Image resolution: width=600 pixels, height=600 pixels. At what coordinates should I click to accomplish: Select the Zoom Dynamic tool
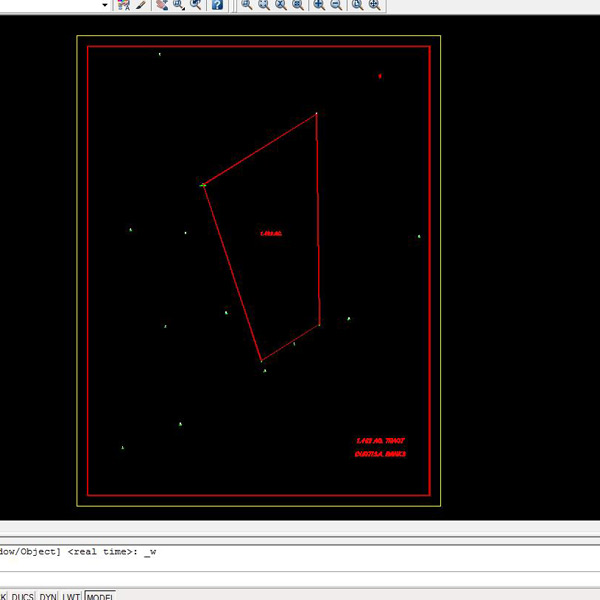coord(264,5)
